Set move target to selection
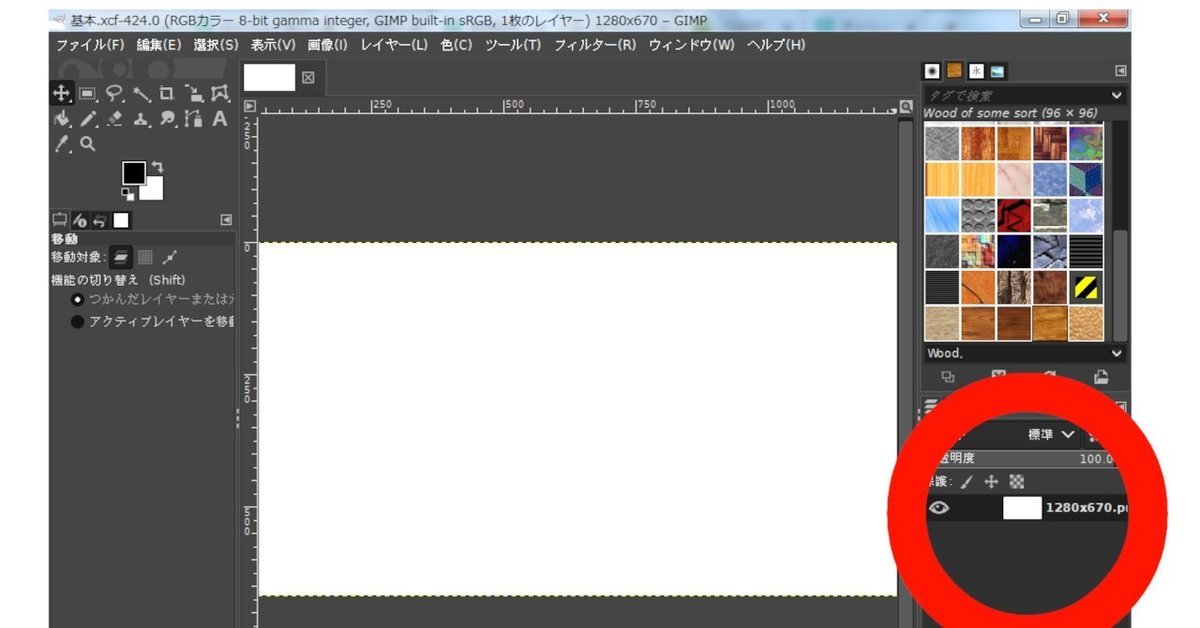The width and height of the screenshot is (1200, 628). [x=145, y=257]
